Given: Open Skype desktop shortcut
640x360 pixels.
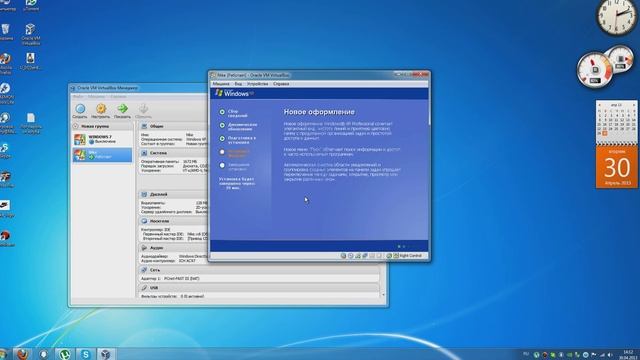Looking at the screenshot, I should point(5,150).
